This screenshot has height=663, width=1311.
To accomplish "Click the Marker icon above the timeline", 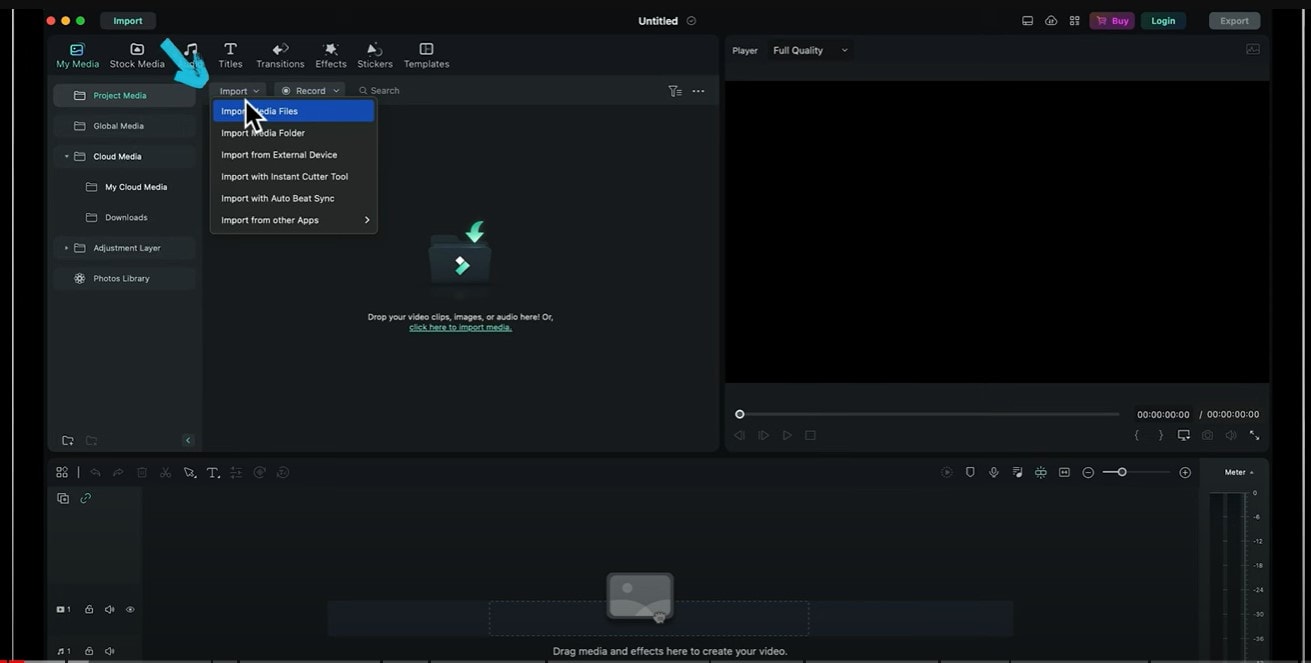I will (x=971, y=472).
